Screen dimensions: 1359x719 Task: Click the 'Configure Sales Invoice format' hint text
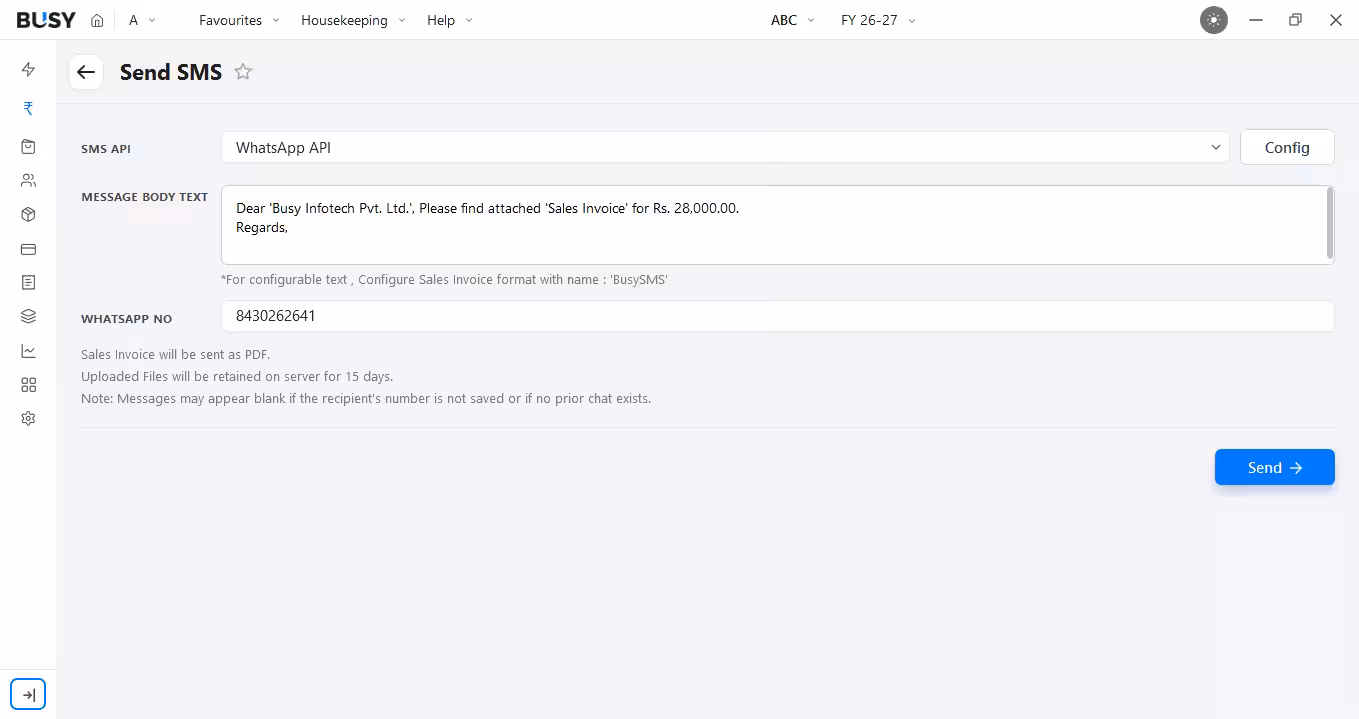(x=444, y=280)
